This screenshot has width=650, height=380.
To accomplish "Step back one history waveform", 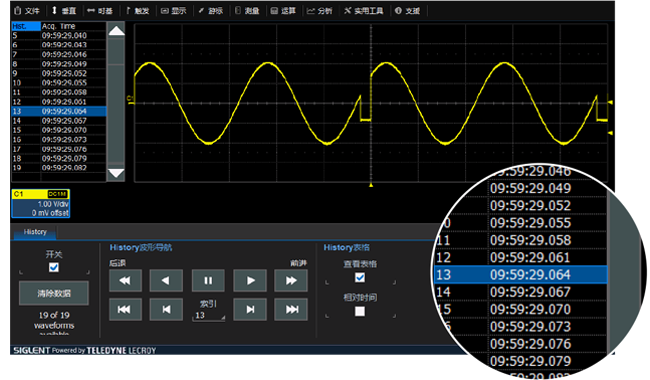I will coord(166,309).
